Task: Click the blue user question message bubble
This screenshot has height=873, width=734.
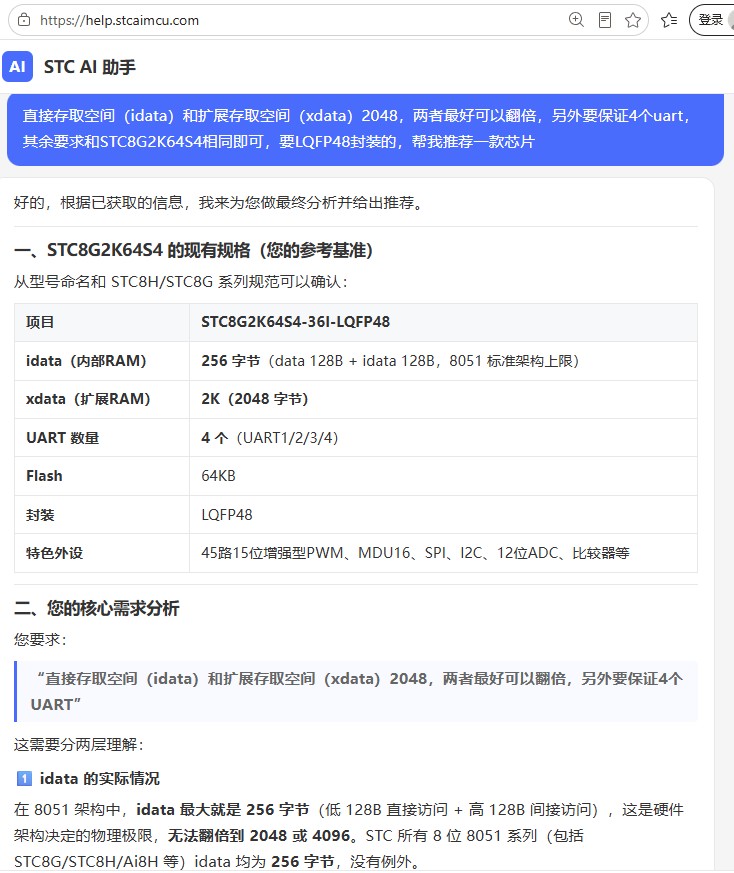Action: pos(365,129)
